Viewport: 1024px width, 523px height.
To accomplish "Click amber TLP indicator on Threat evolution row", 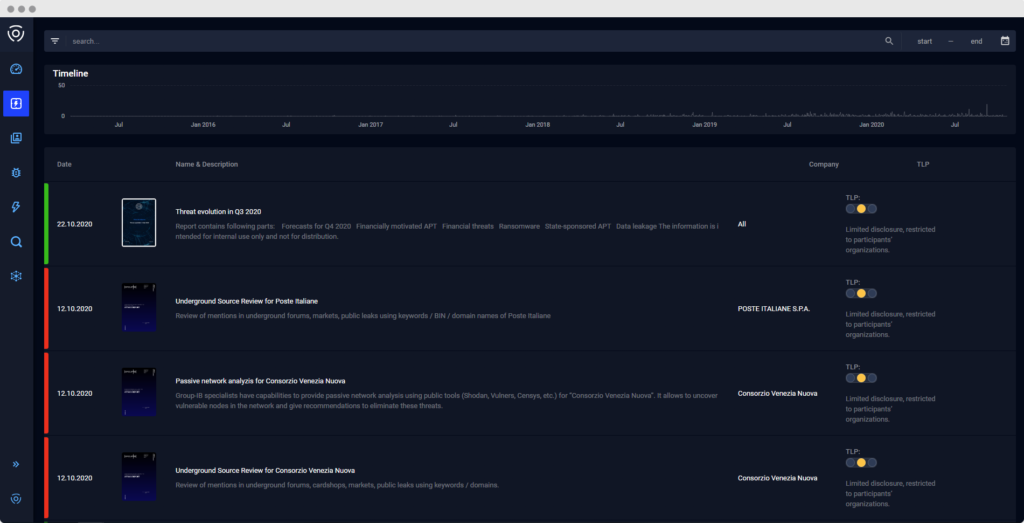I will click(x=861, y=209).
